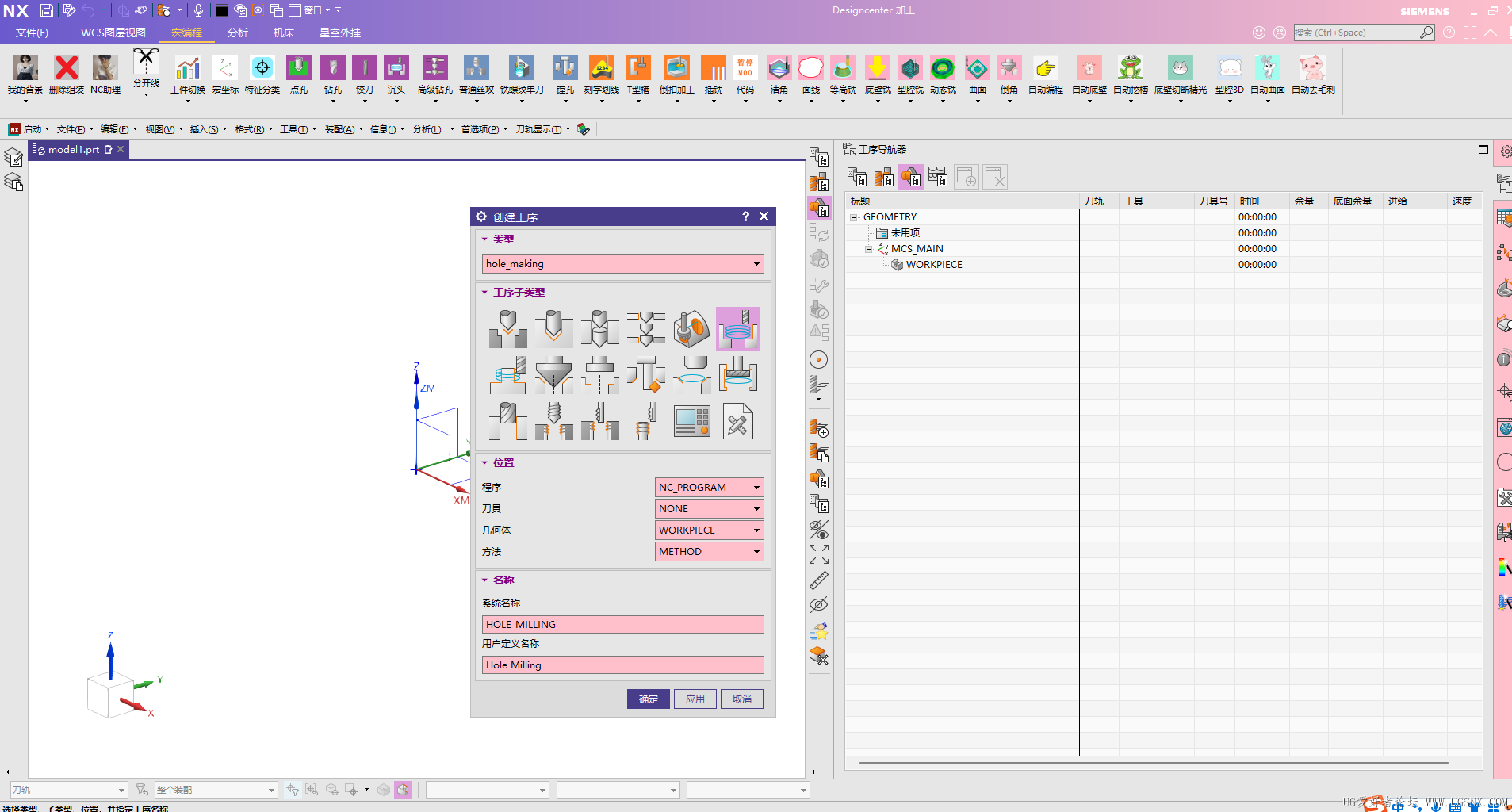Image resolution: width=1512 pixels, height=812 pixels.
Task: Collapse the GEOMETRY tree node
Action: coord(854,217)
